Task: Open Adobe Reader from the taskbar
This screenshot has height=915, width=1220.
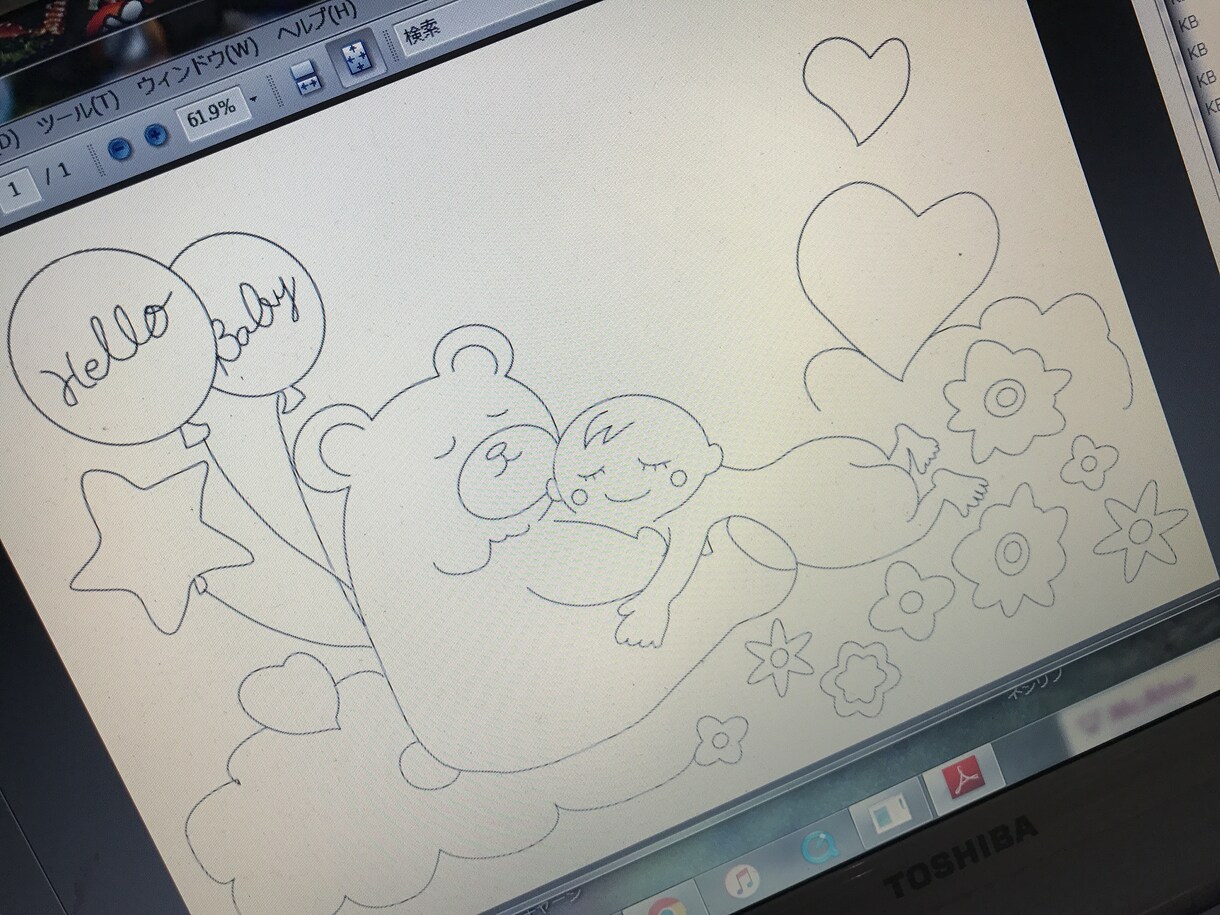Action: [x=966, y=777]
